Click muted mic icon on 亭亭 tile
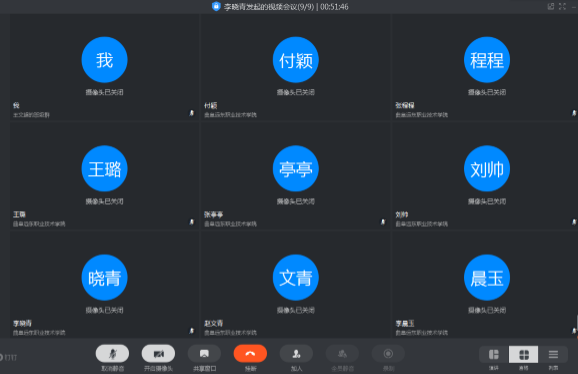Screen dimensions: 578x374 (x=383, y=222)
